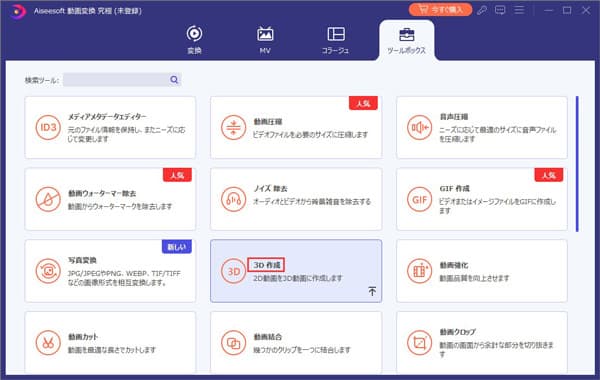The width and height of the screenshot is (600, 380).
Task: Open the ノイズ除去 tool title
Action: click(x=270, y=188)
